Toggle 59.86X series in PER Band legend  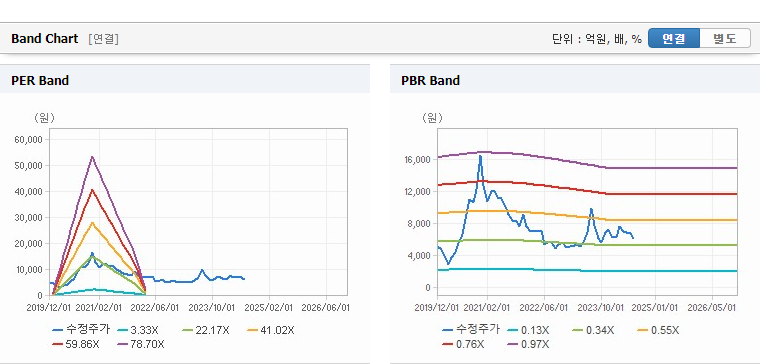[x=76, y=344]
